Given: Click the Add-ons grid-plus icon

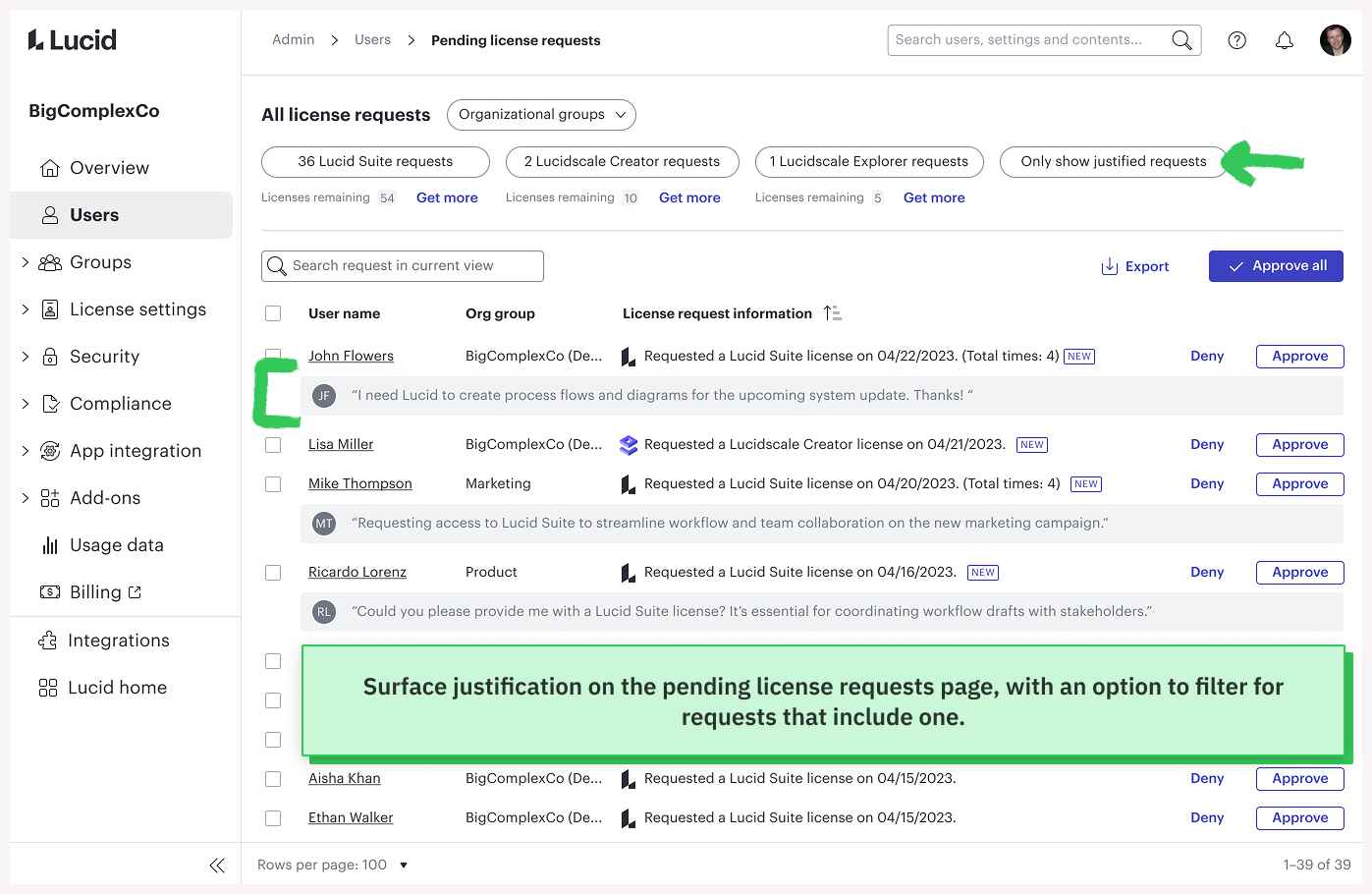Looking at the screenshot, I should pyautogui.click(x=50, y=498).
